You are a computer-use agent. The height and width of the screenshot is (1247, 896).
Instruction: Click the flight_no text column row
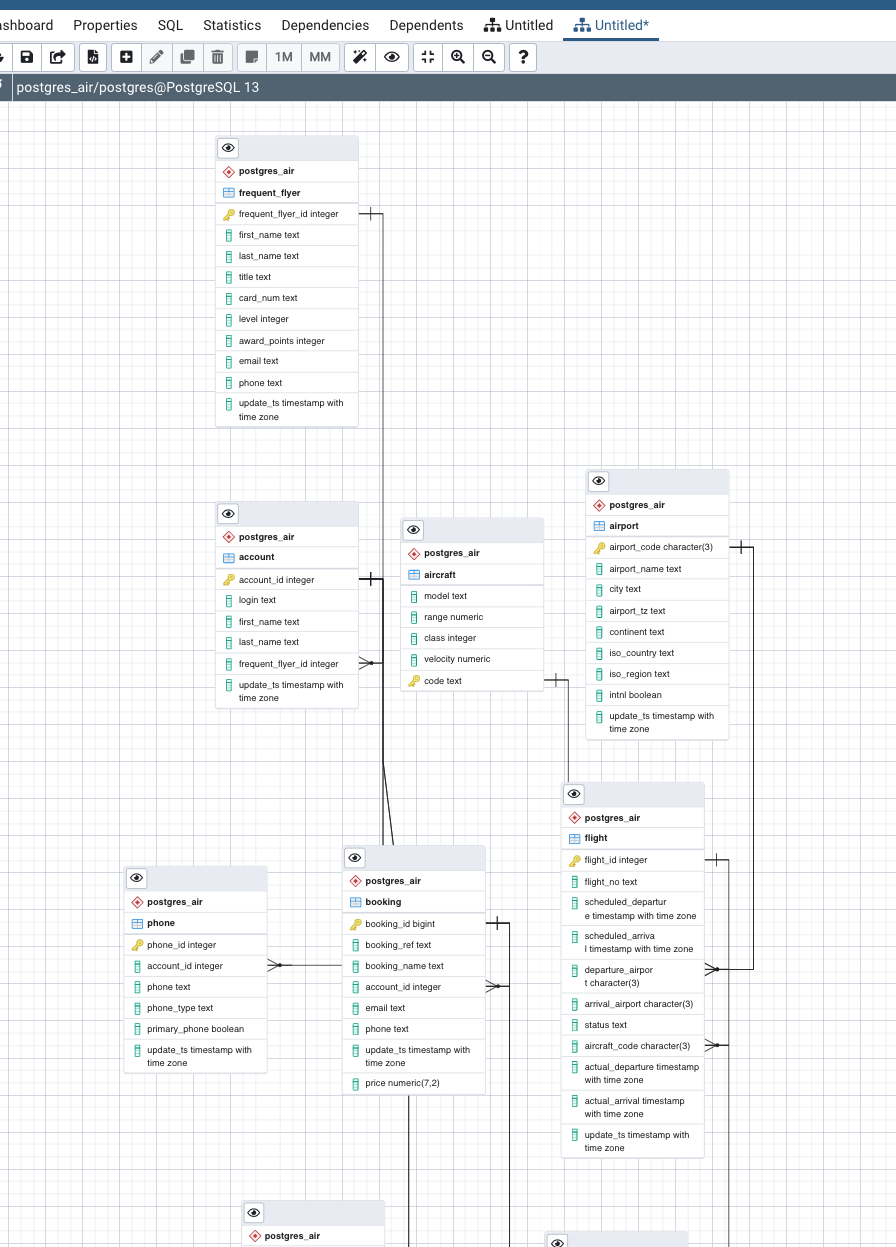[633, 882]
